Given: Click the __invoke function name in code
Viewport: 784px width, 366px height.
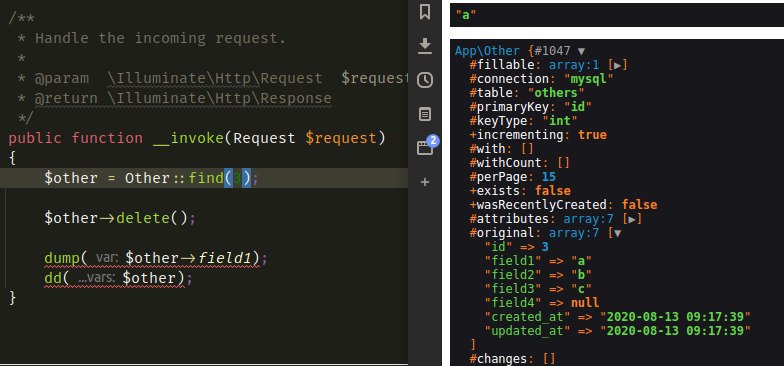Looking at the screenshot, I should click(x=188, y=138).
